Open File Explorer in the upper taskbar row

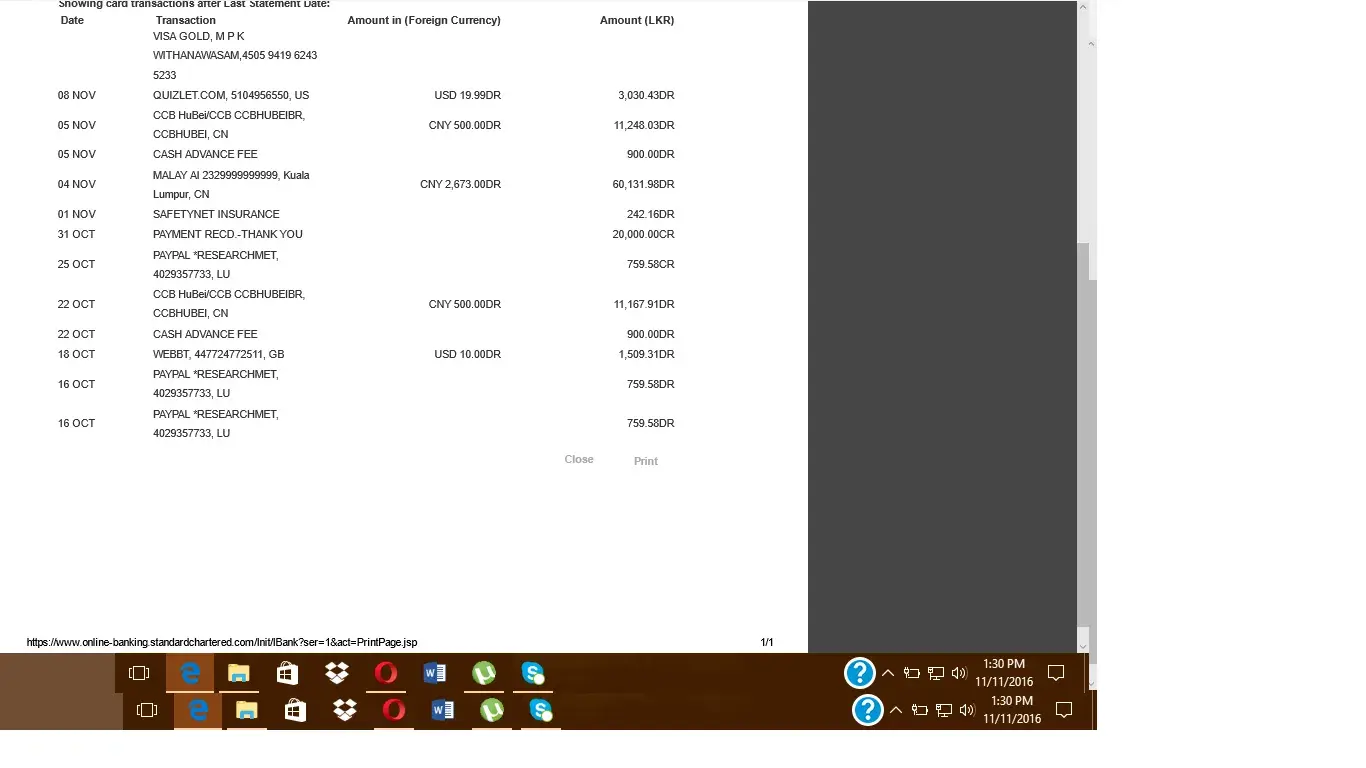click(238, 673)
